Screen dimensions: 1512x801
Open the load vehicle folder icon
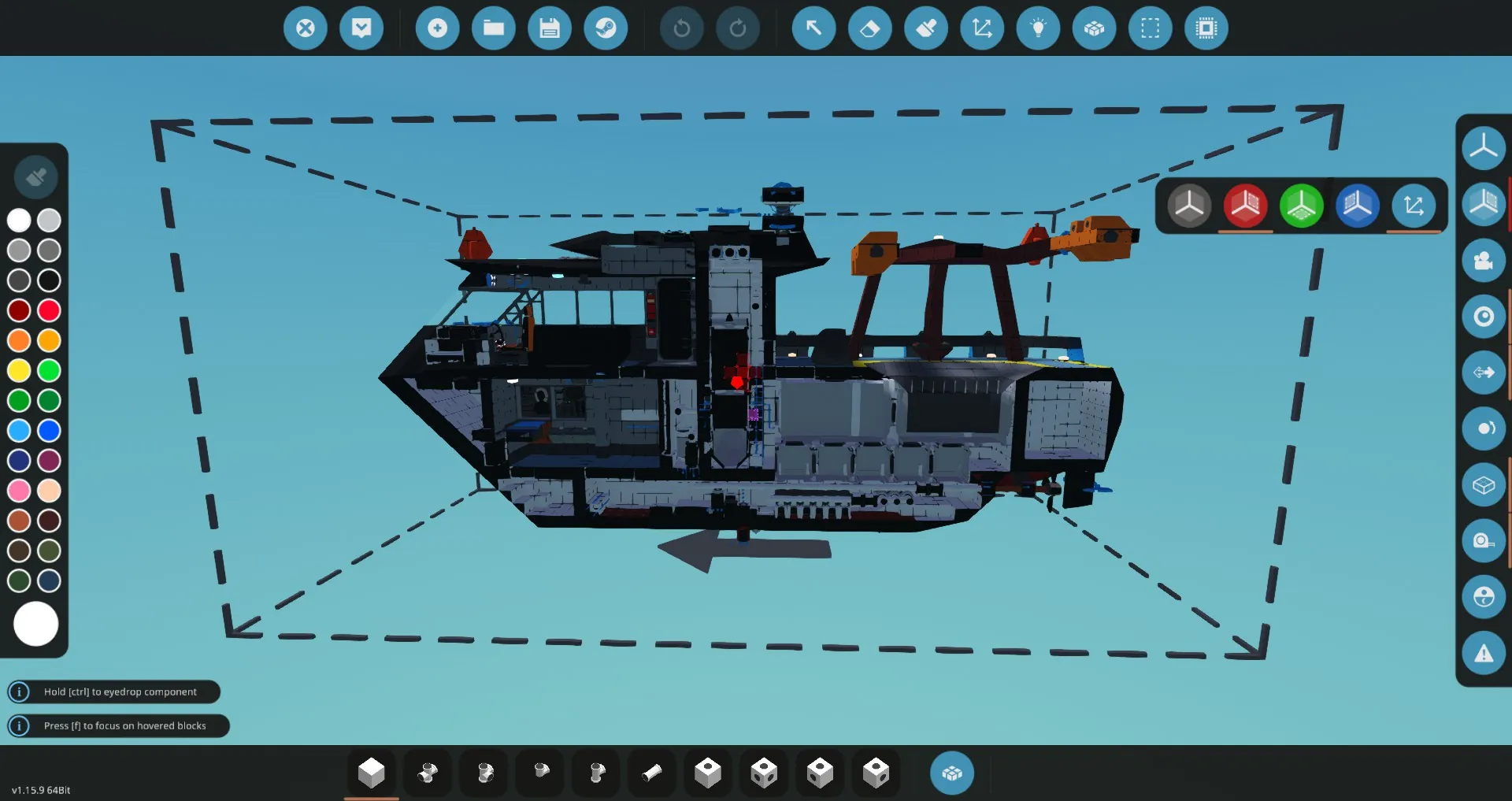tap(493, 28)
